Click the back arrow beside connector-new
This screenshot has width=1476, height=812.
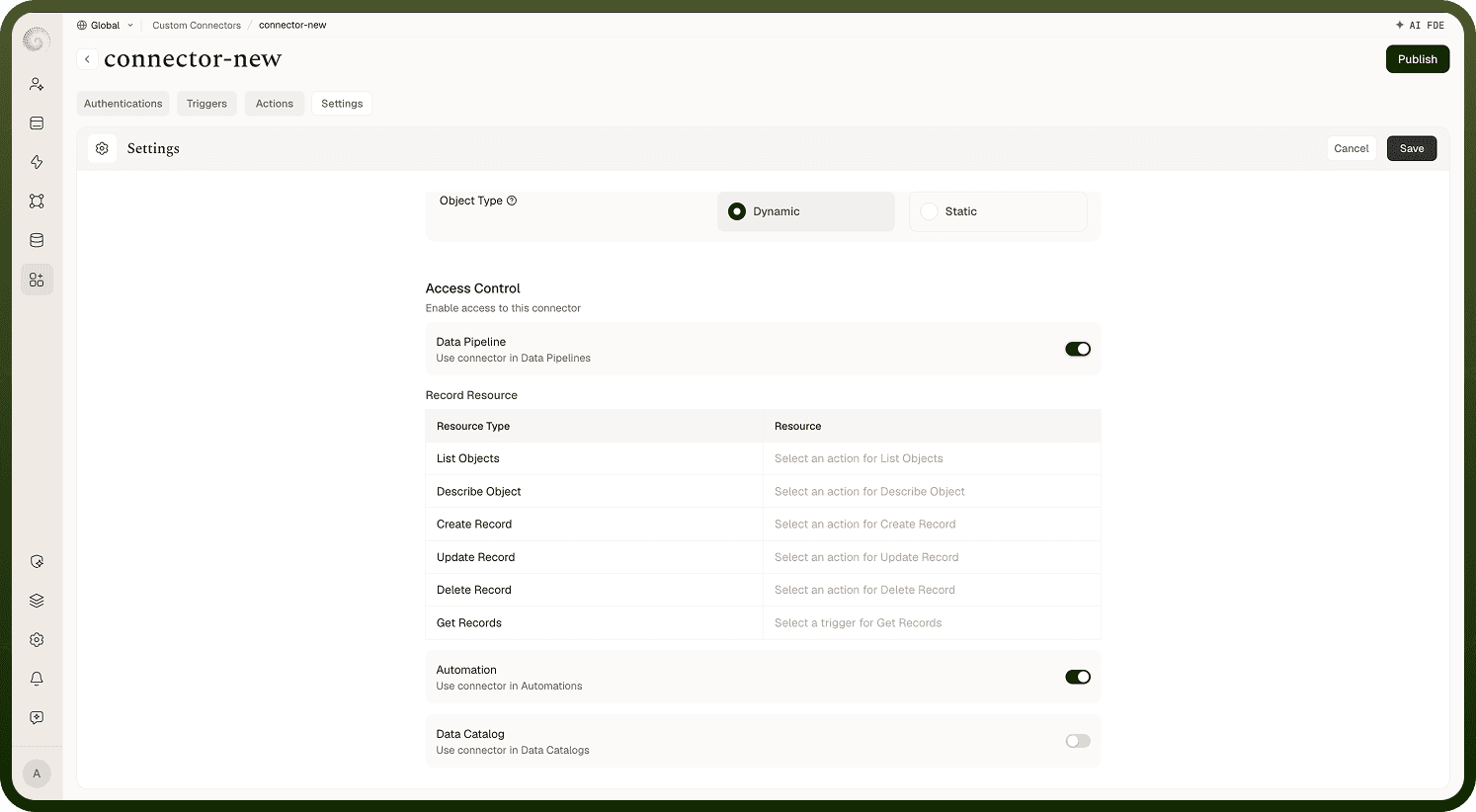[87, 59]
